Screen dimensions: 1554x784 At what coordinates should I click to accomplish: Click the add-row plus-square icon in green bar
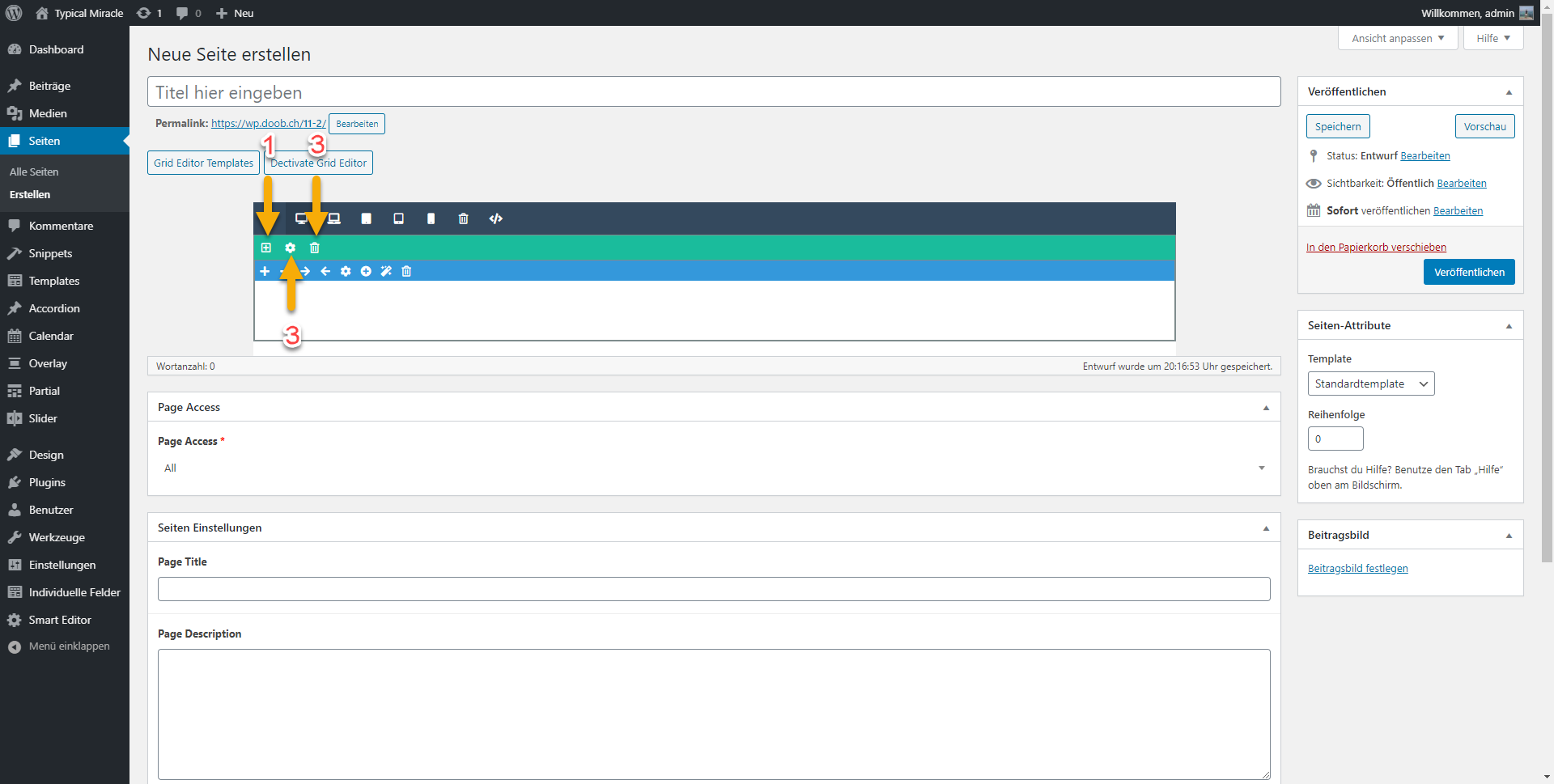(x=265, y=248)
